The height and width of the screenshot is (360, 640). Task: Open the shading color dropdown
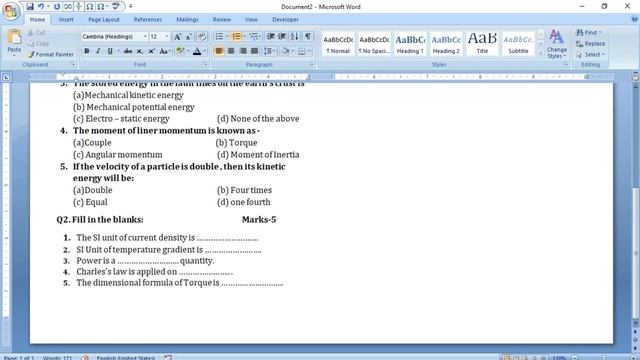pos(293,51)
